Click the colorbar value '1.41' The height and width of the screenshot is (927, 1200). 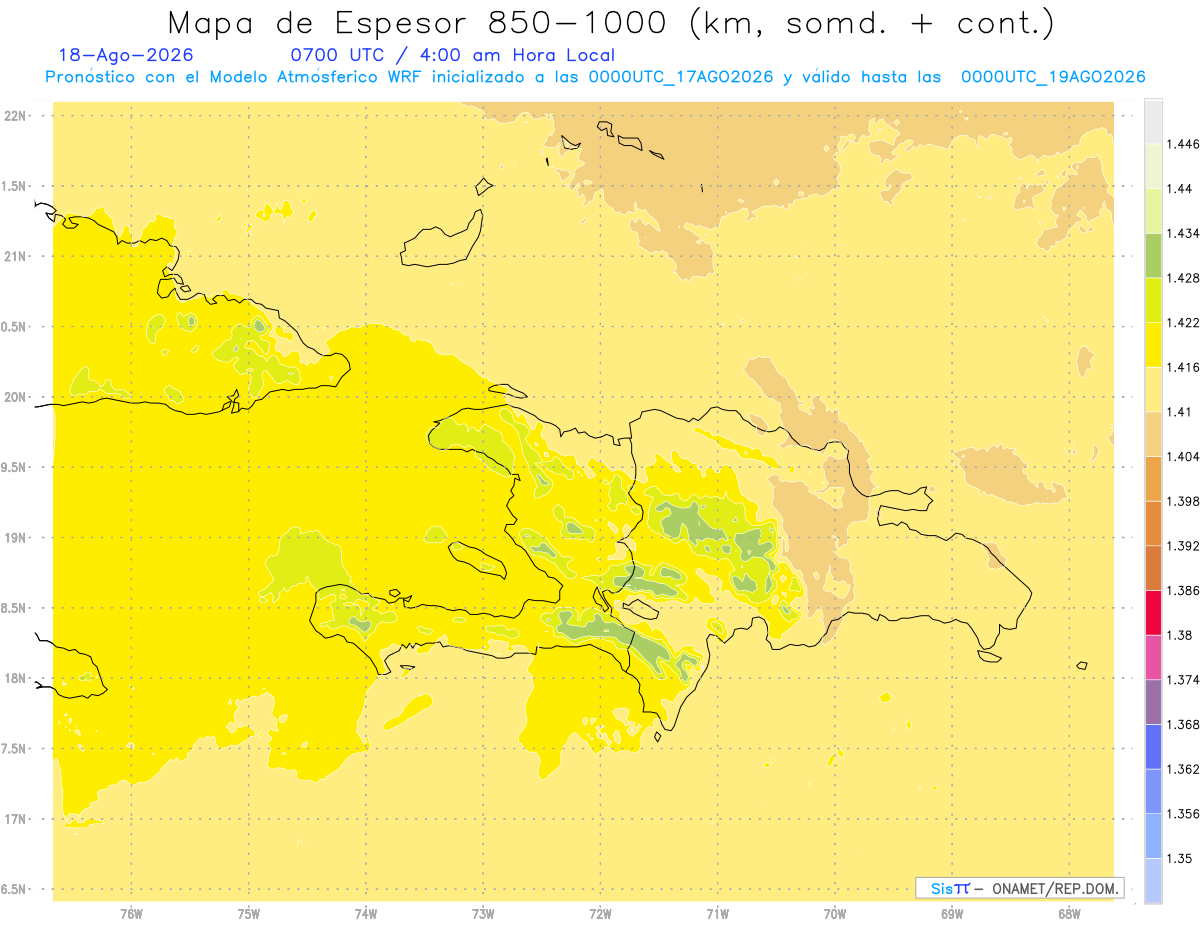(1178, 412)
